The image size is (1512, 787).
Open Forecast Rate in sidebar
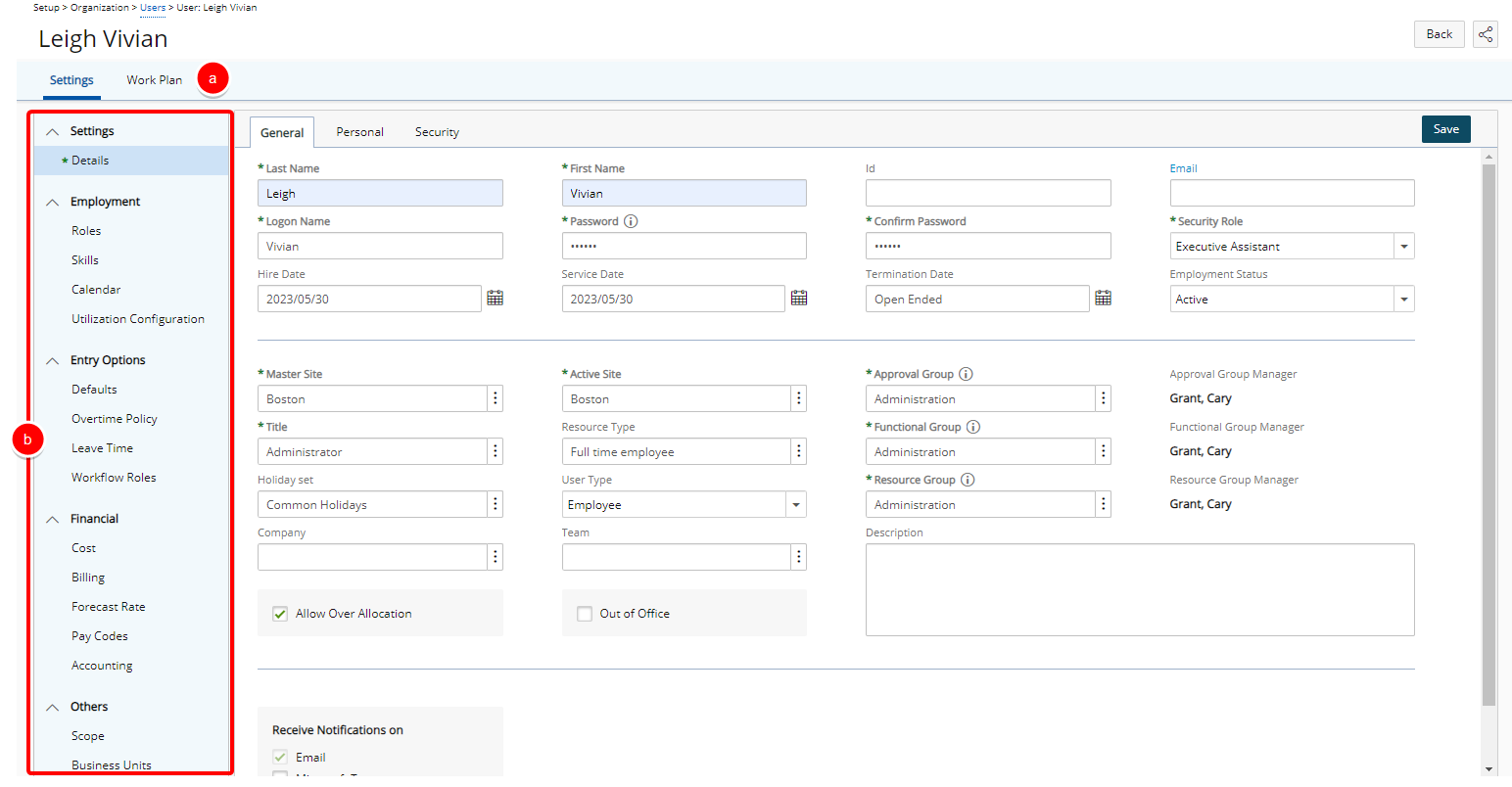coord(108,607)
